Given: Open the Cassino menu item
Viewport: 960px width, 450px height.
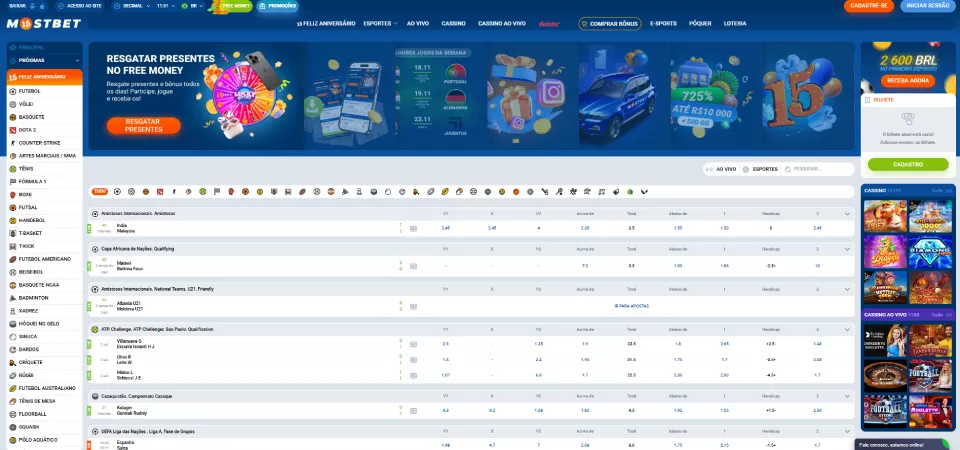Looking at the screenshot, I should click(453, 22).
